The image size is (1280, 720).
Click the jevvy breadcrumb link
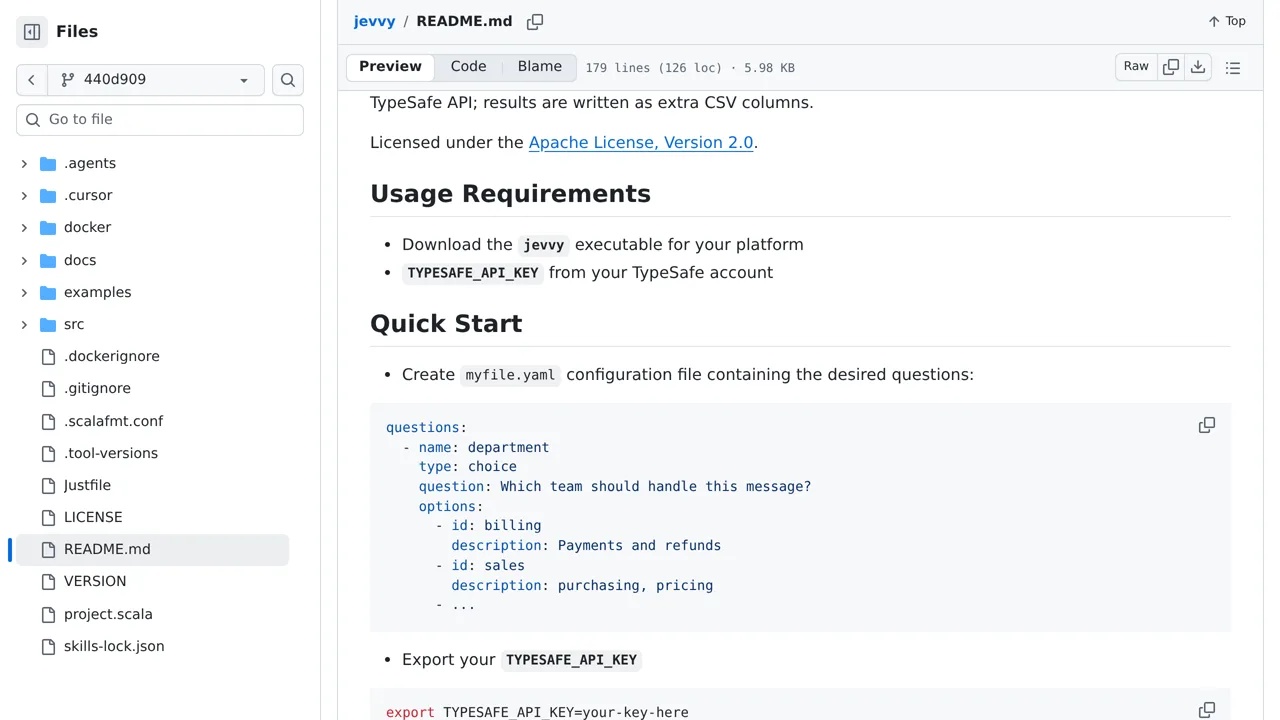pos(374,22)
